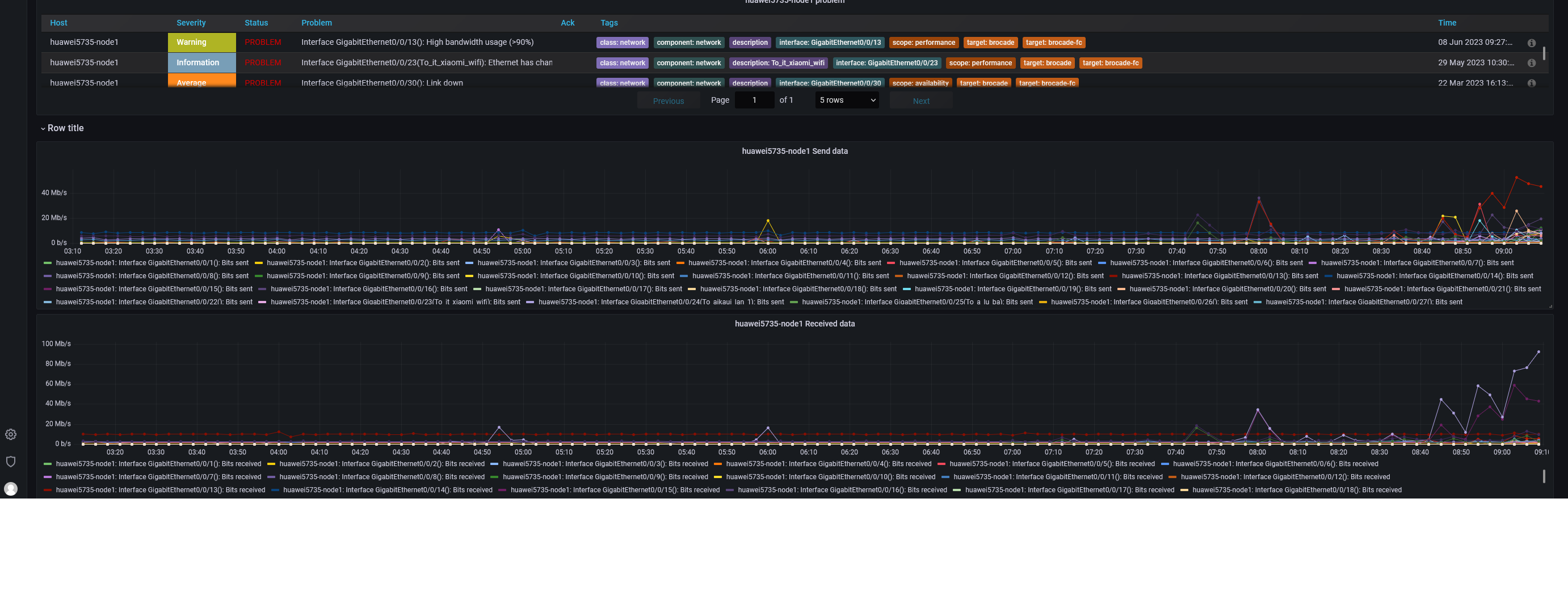Toggle GigabitEthernet0/0/6 Bits received series
1568x599 pixels.
click(x=1275, y=464)
